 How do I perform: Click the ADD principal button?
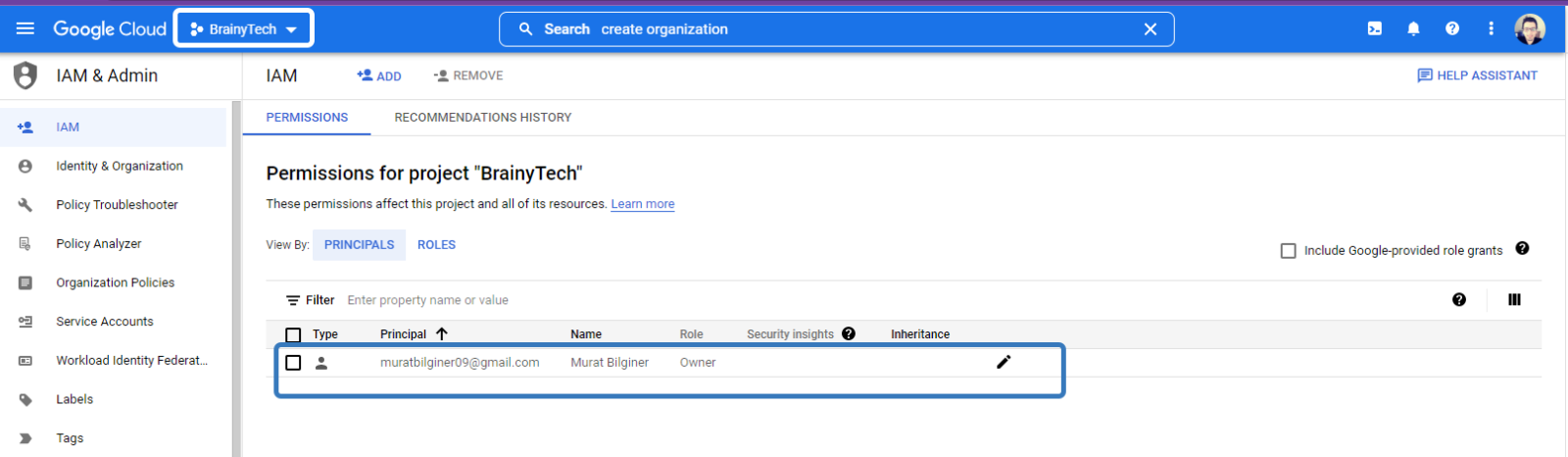tap(379, 76)
